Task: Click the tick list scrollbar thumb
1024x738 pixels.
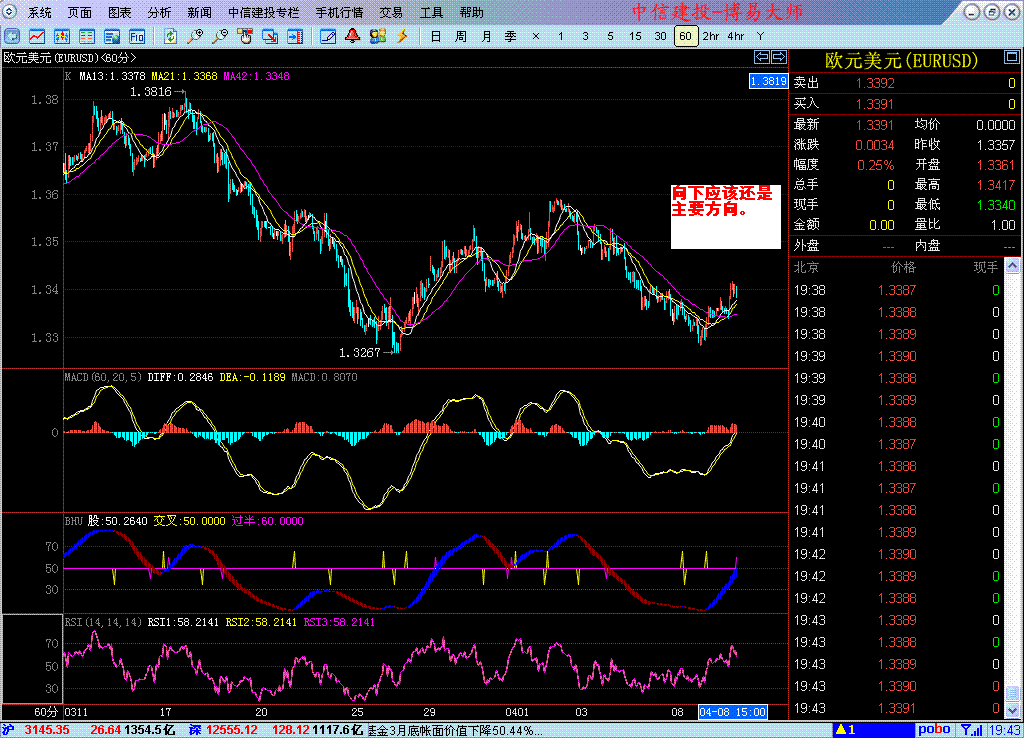Action: pyautogui.click(x=1012, y=692)
